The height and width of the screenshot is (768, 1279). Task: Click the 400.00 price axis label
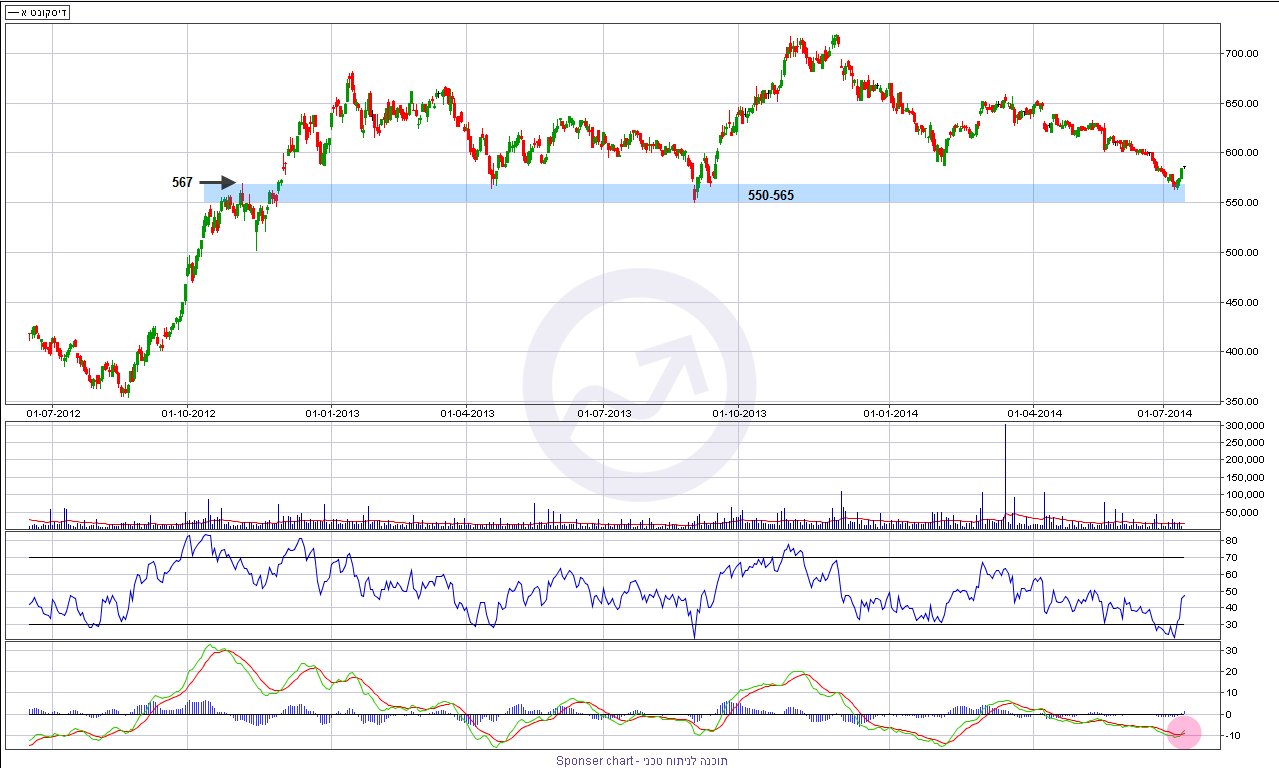(1241, 352)
